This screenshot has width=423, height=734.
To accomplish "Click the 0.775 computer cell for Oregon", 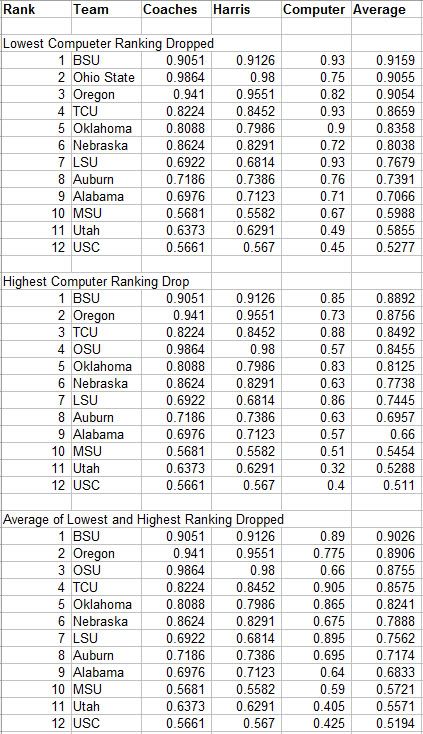I will [x=317, y=553].
